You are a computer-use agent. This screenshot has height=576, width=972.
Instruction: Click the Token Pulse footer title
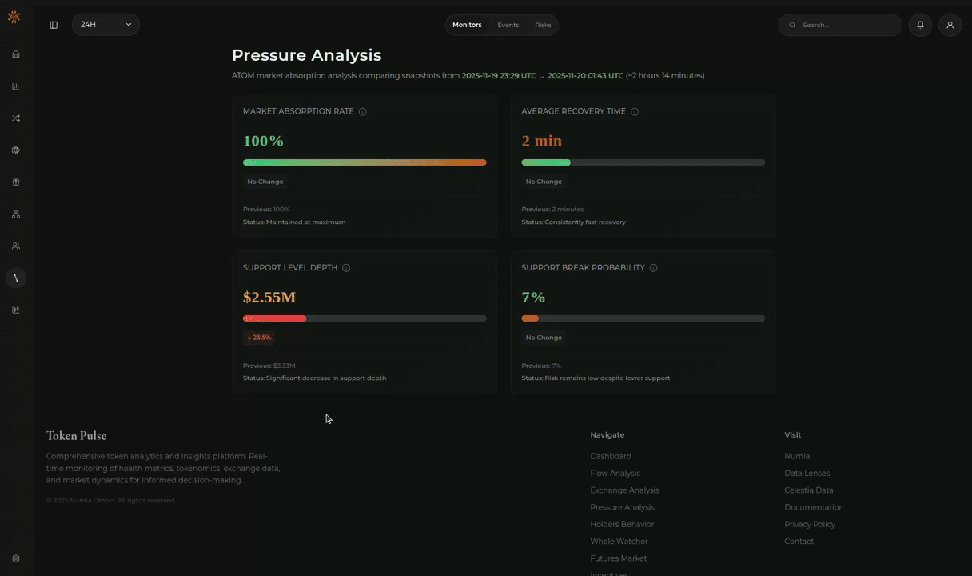[76, 436]
